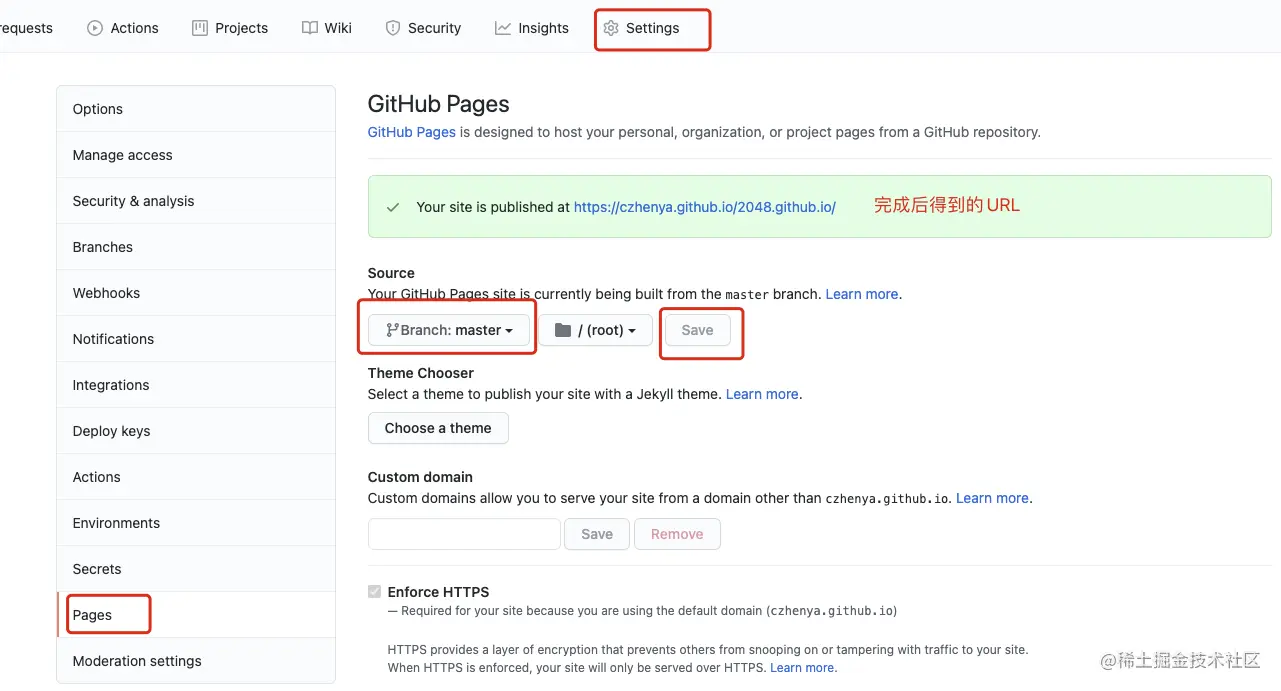This screenshot has width=1281, height=691.
Task: Click the Settings gear icon
Action: click(611, 28)
